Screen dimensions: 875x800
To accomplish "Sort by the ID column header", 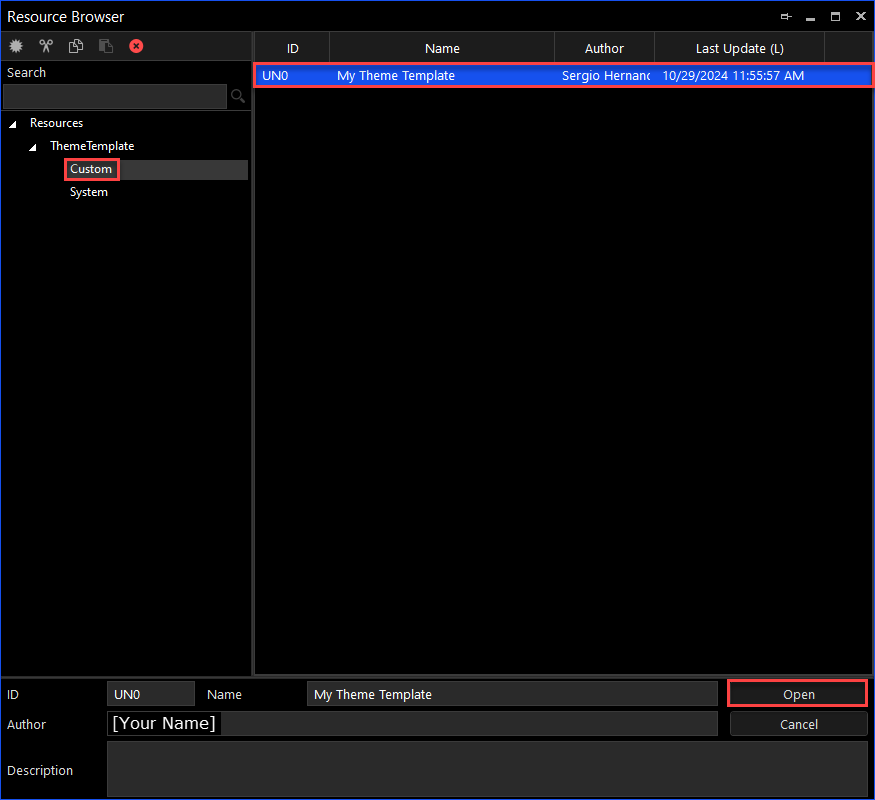I will (x=292, y=49).
